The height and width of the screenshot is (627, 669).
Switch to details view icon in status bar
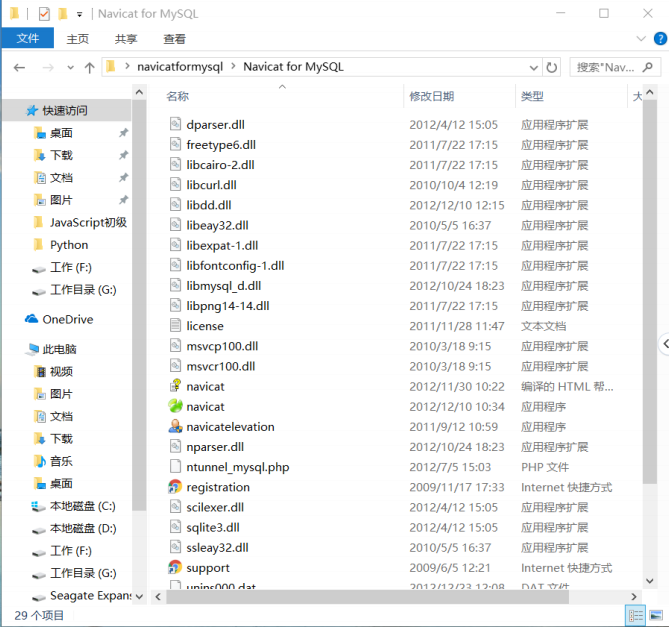[636, 615]
